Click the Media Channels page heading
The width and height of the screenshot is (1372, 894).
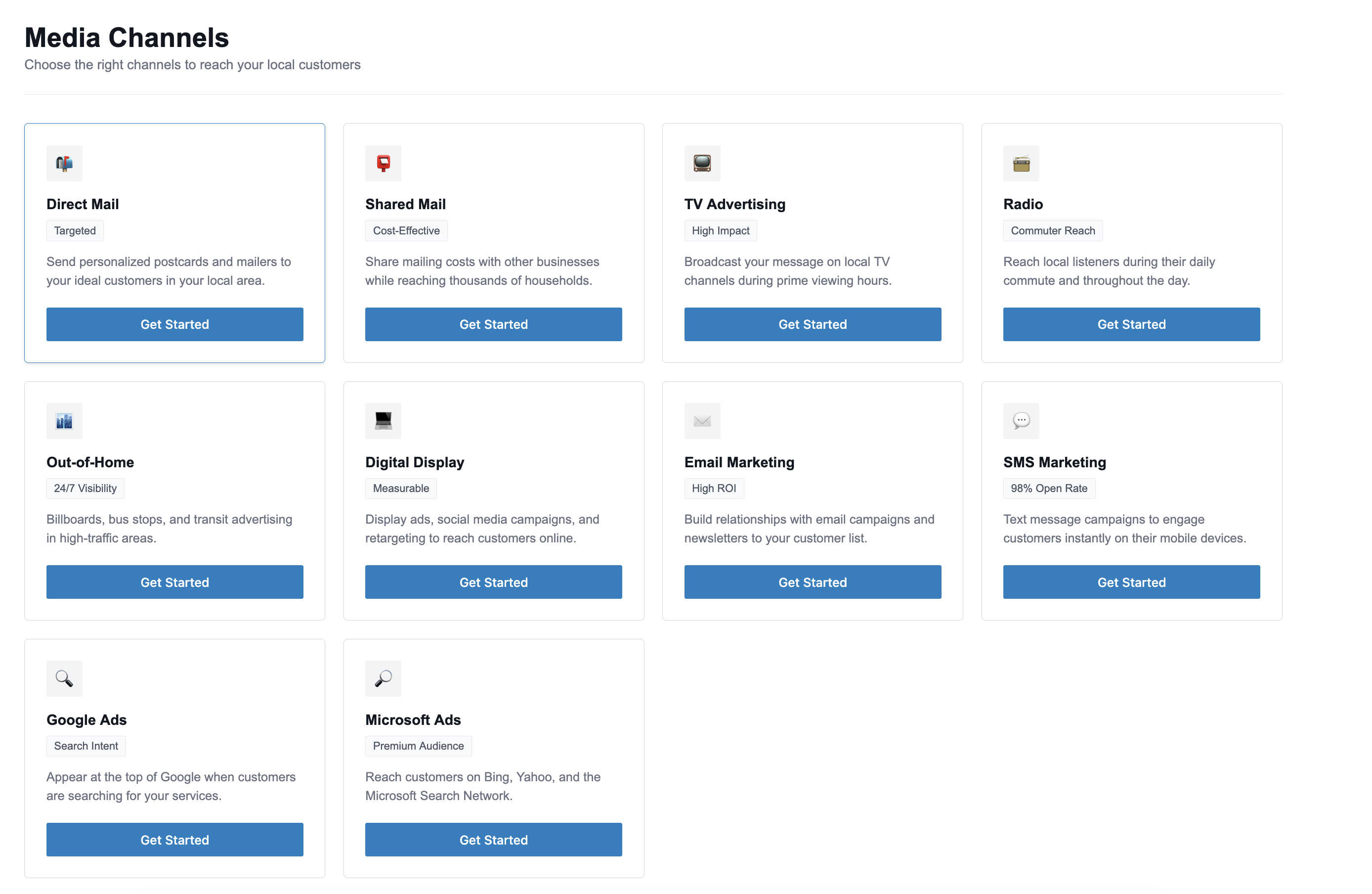[126, 37]
